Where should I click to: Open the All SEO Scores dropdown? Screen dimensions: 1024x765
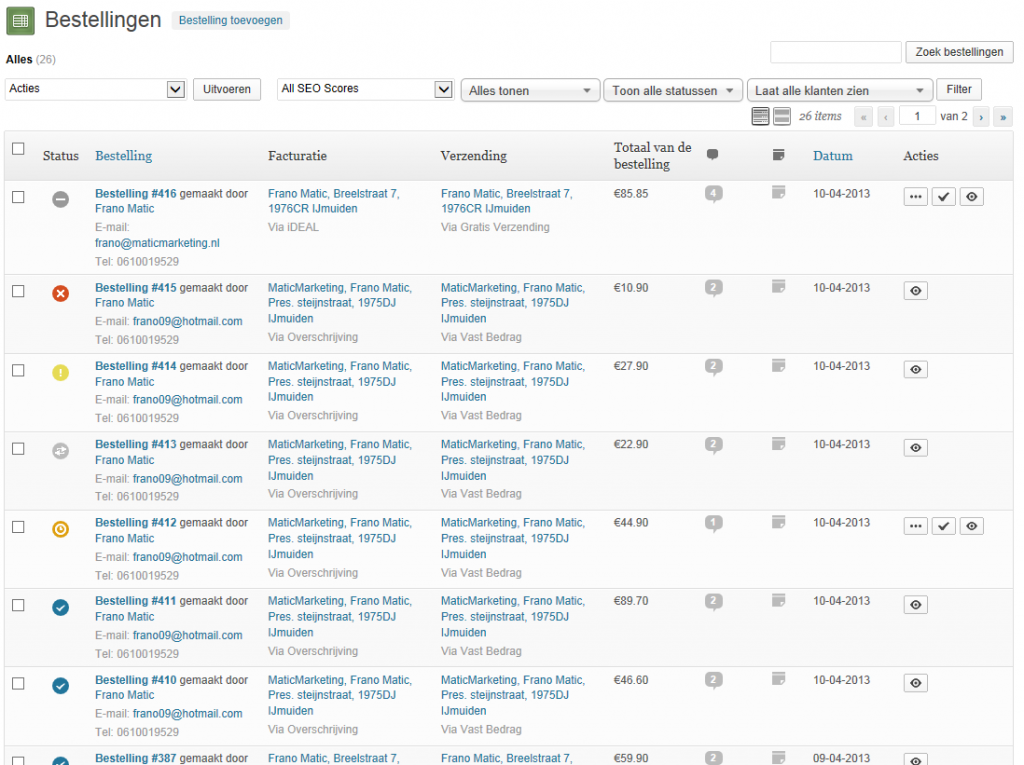pos(365,89)
